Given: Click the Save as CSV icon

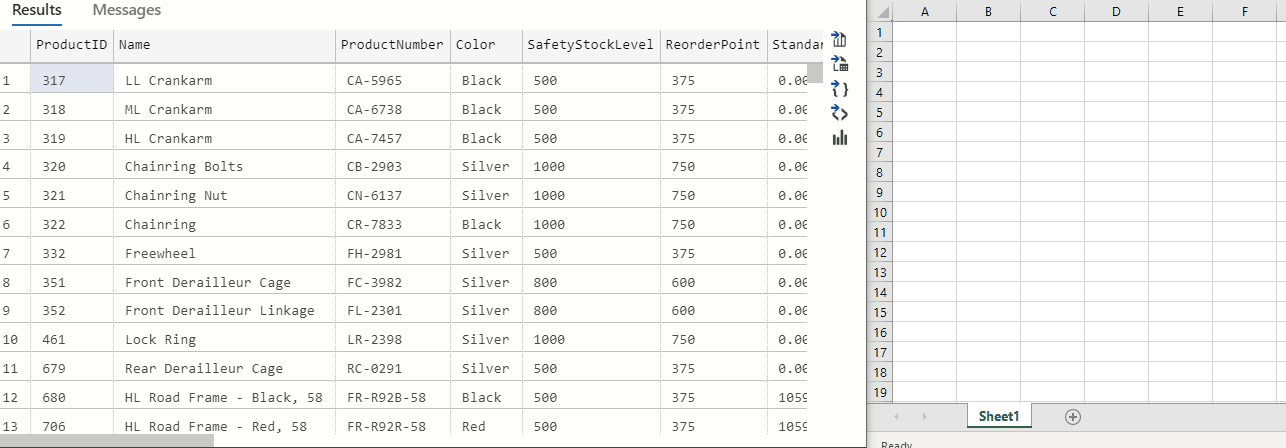Looking at the screenshot, I should click(x=840, y=40).
